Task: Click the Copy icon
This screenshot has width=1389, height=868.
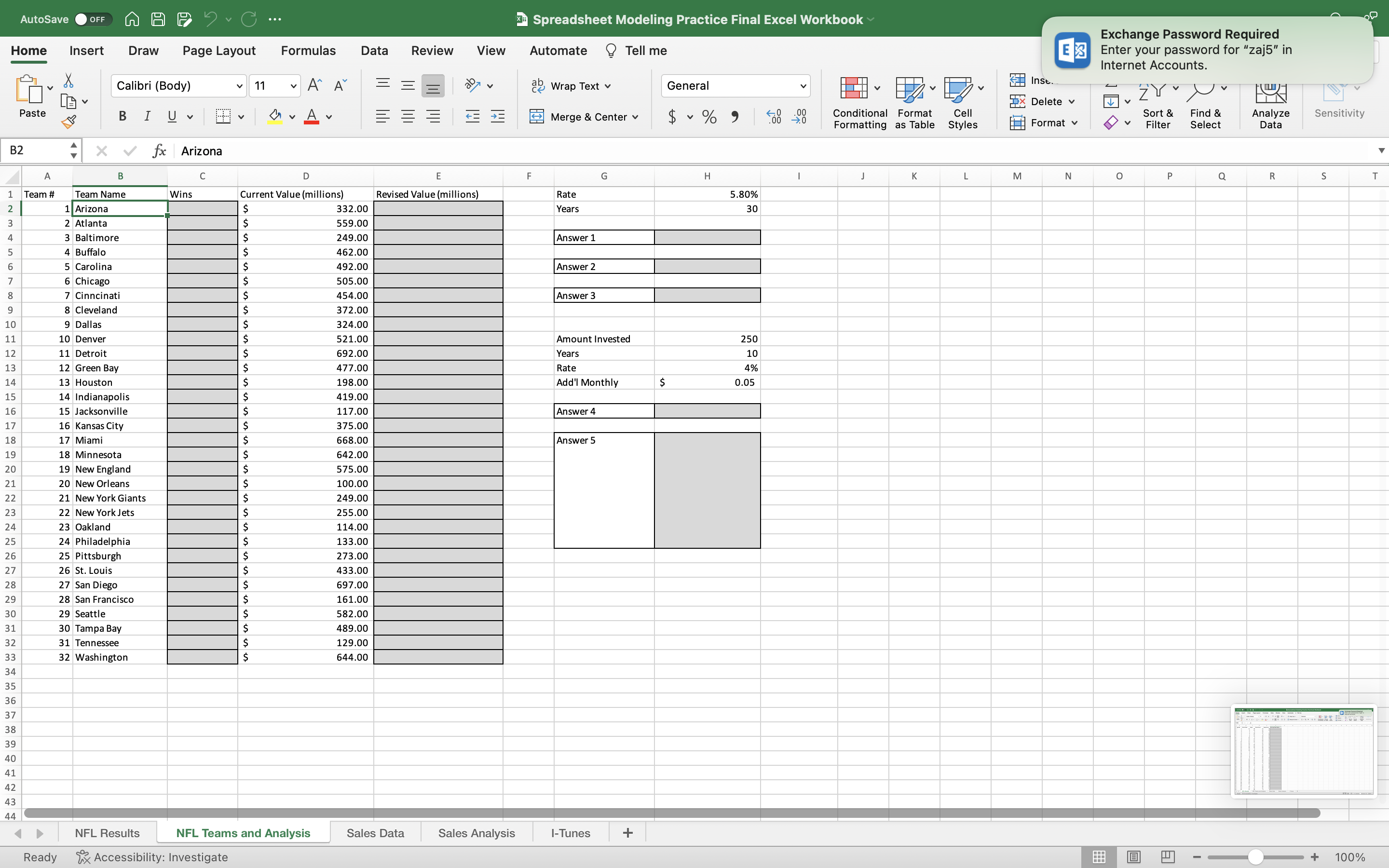Action: click(68, 101)
